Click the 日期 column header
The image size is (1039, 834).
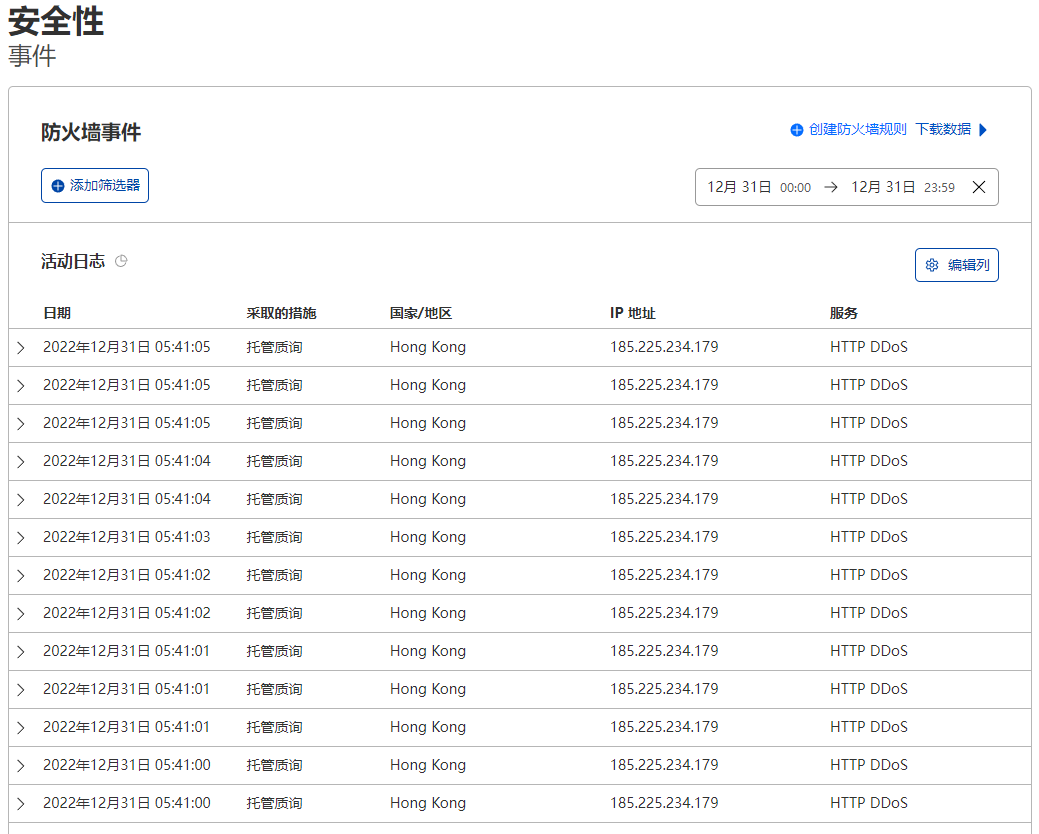point(57,313)
